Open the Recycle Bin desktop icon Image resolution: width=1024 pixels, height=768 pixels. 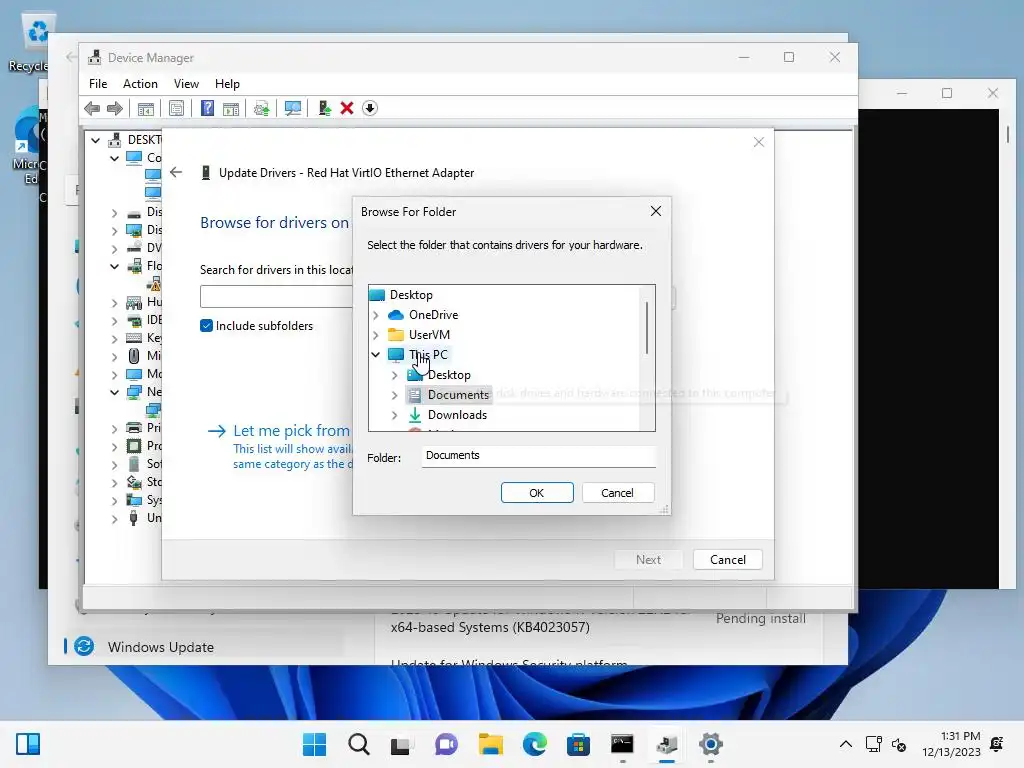(29, 43)
